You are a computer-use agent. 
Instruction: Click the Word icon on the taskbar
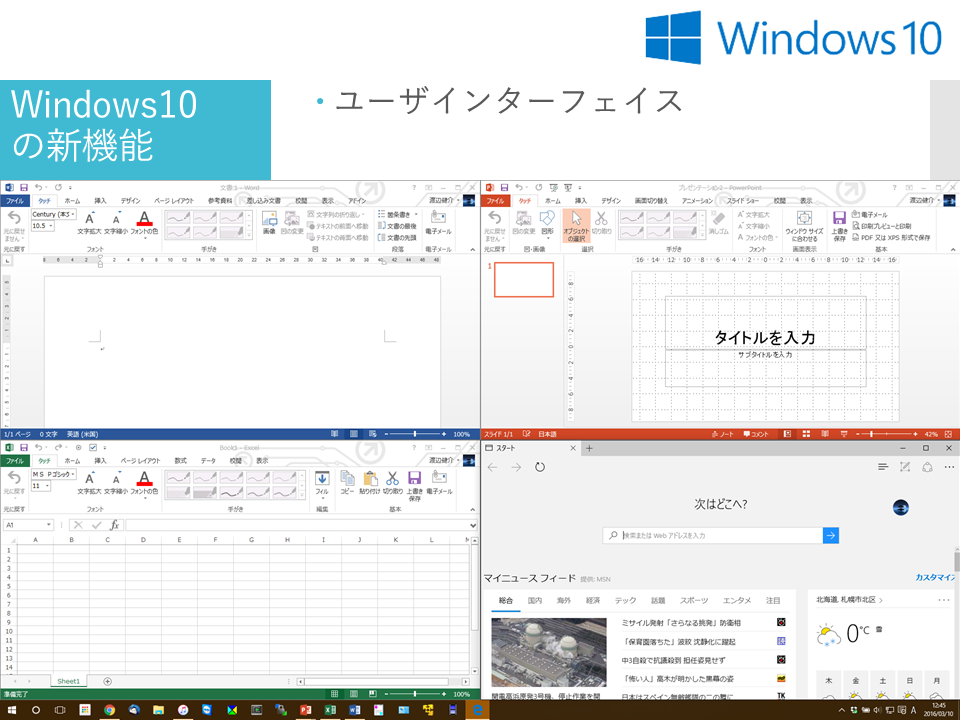coord(354,710)
